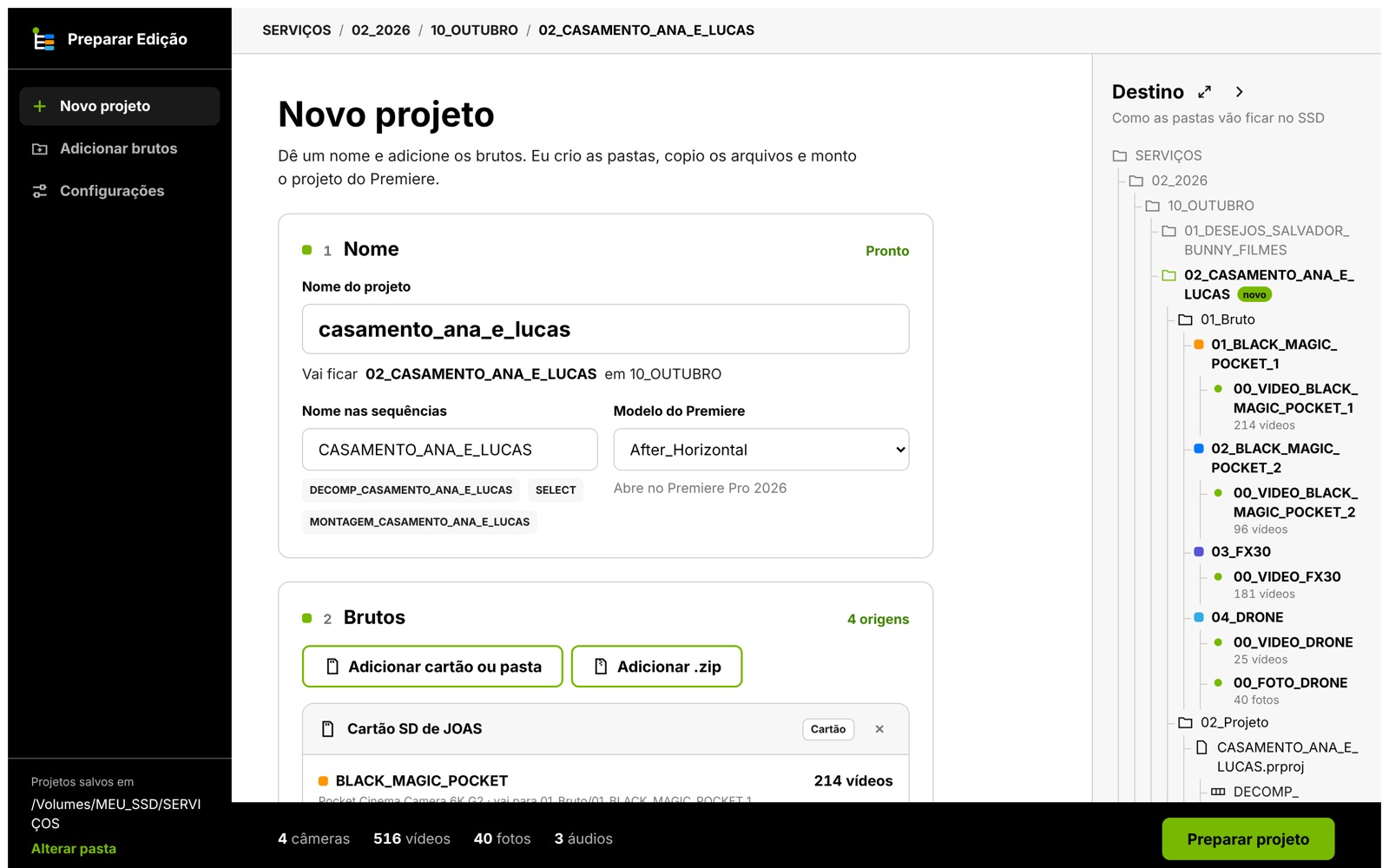Screen dimensions: 1389x868
Task: Click folder icon of 01_DESEJOS_SALVADOR_BUNNY_FILMES
Action: point(1169,231)
